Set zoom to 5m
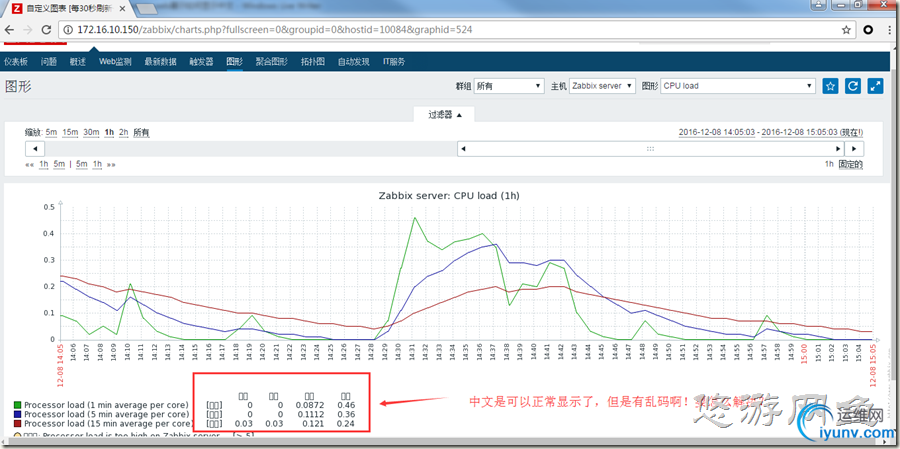 (52, 132)
